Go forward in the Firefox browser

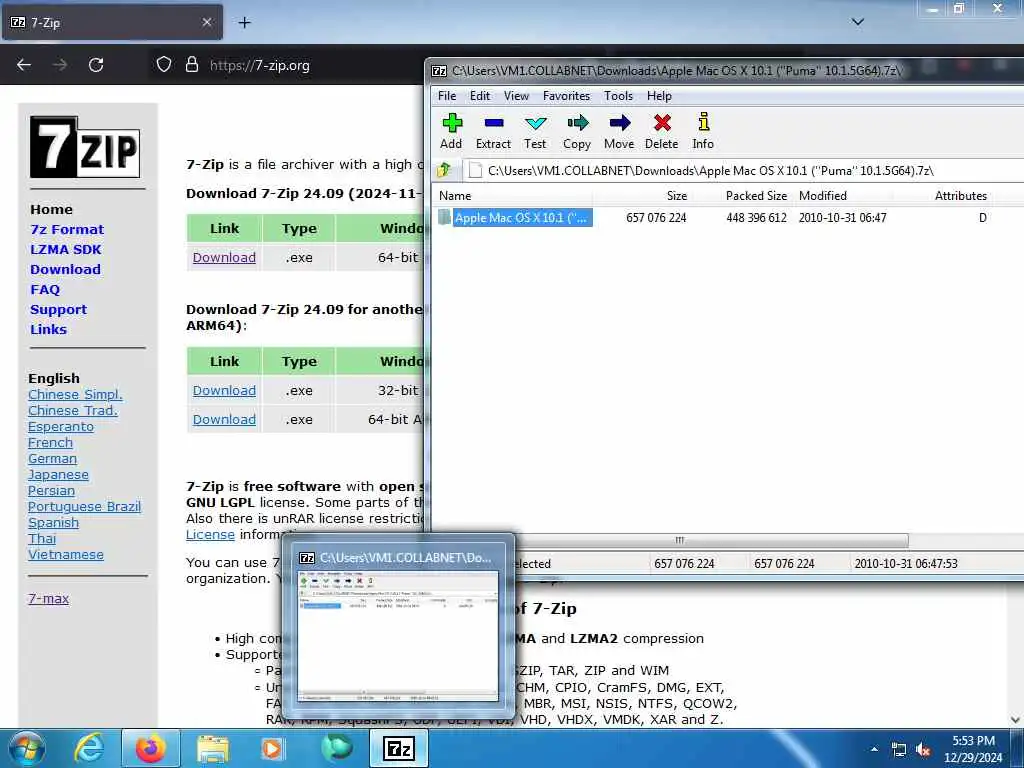click(60, 65)
